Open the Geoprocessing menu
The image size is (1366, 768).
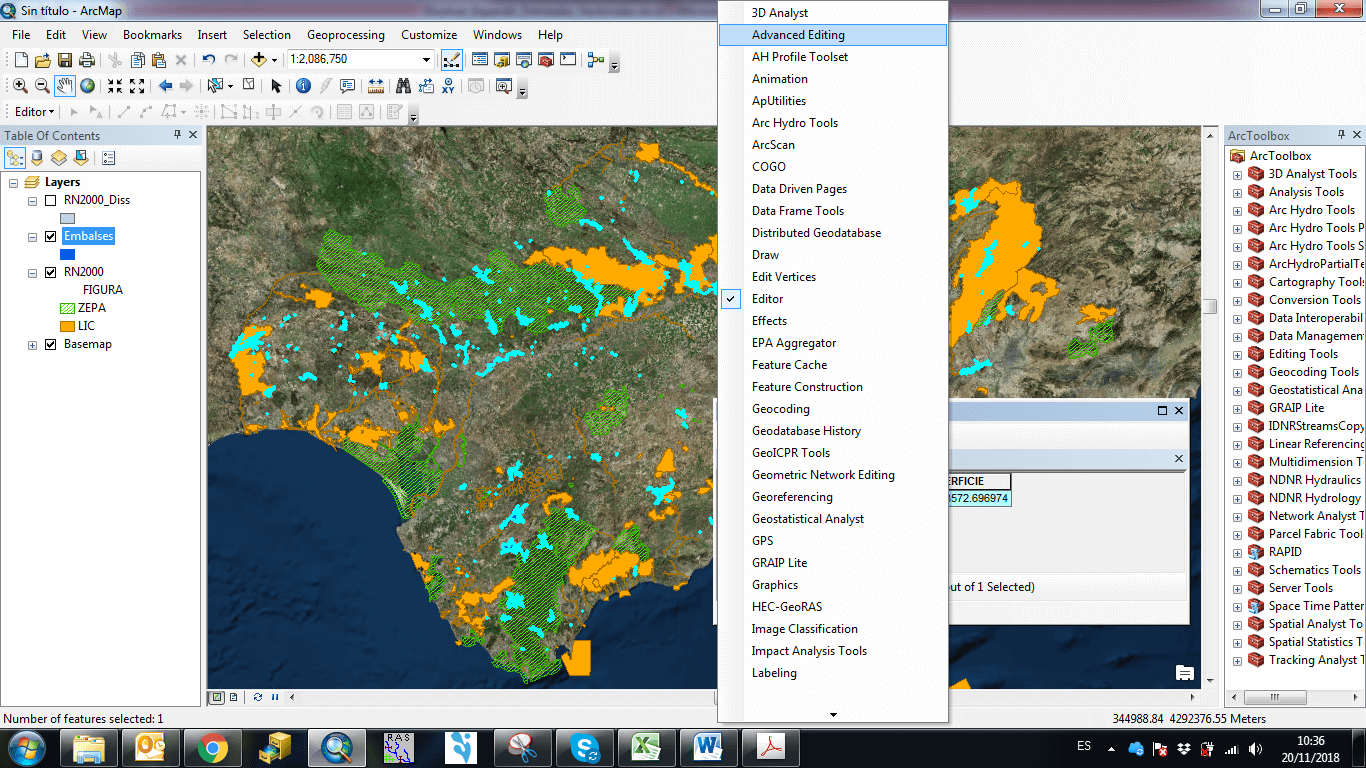pos(345,35)
